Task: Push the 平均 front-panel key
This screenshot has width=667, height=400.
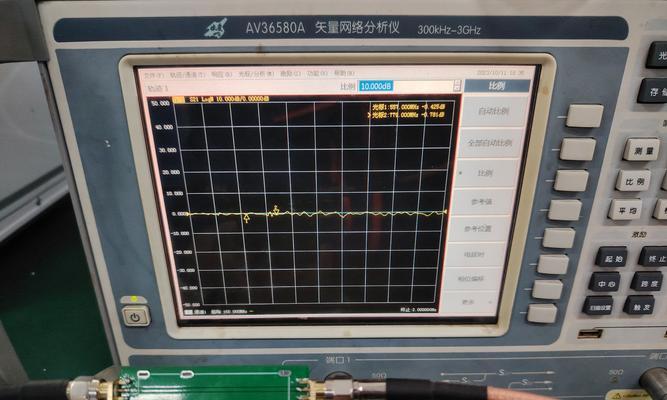Action: pyautogui.click(x=625, y=210)
